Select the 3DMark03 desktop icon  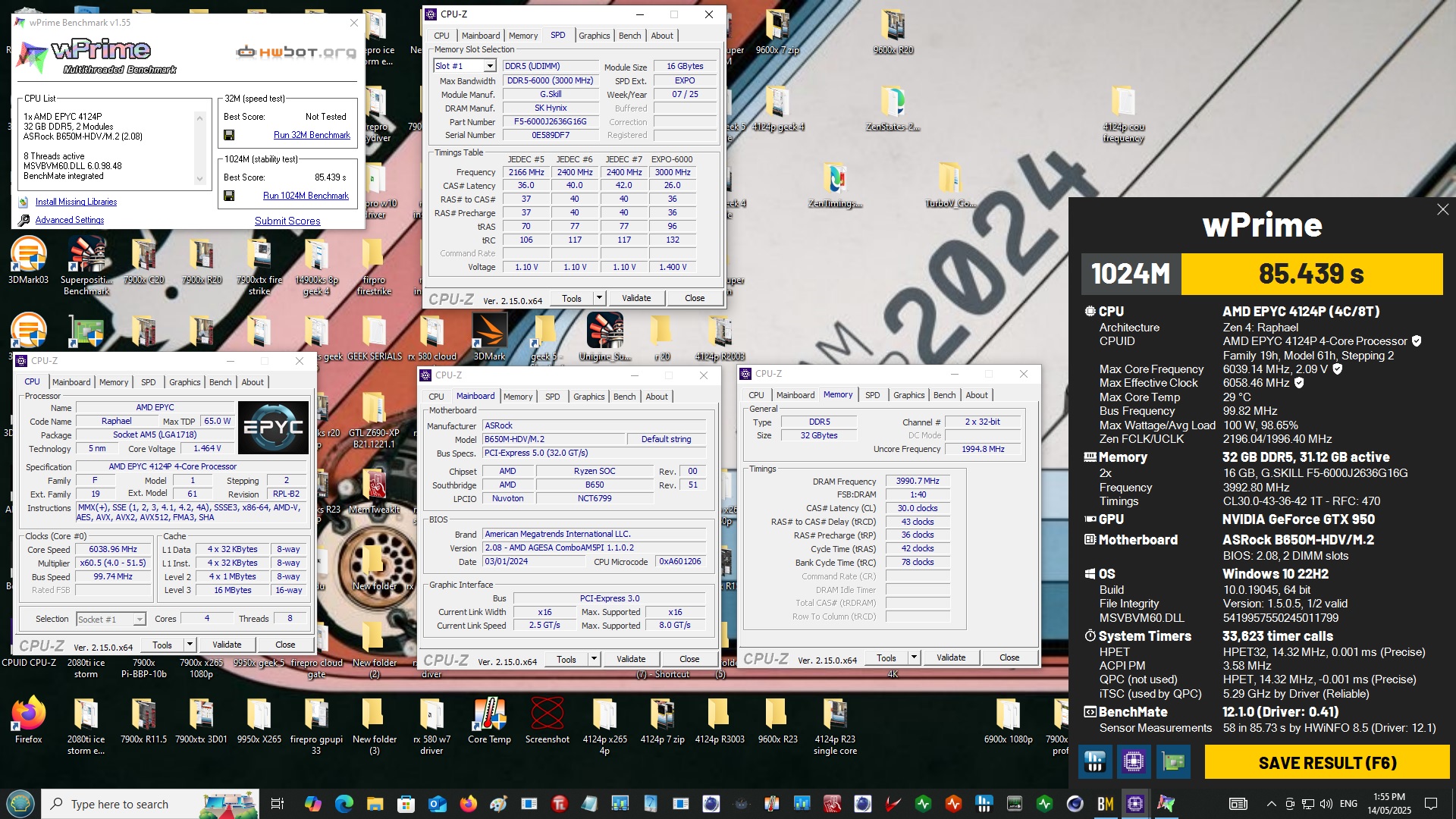(28, 261)
